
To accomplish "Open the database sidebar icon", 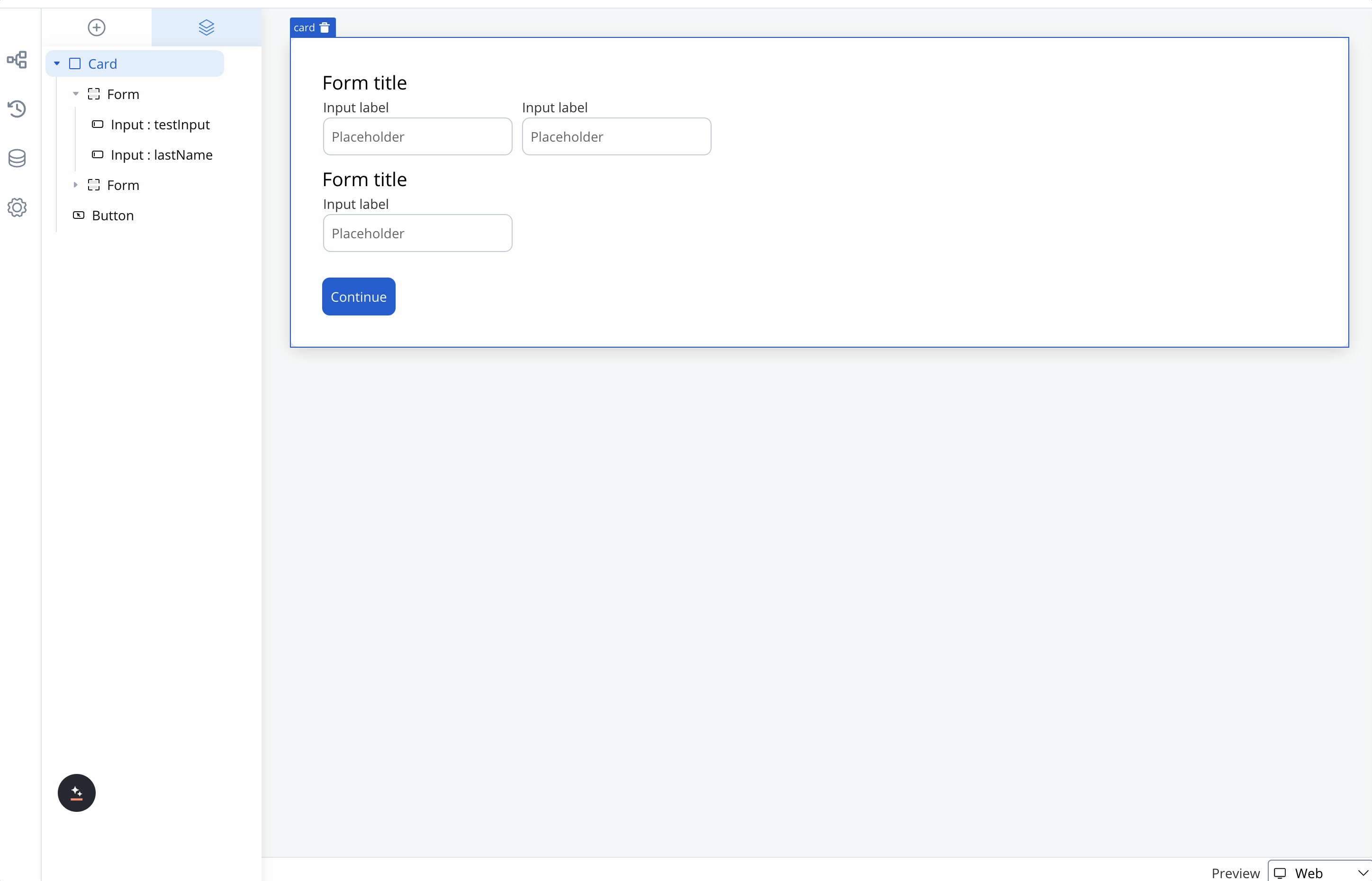I will click(x=17, y=158).
